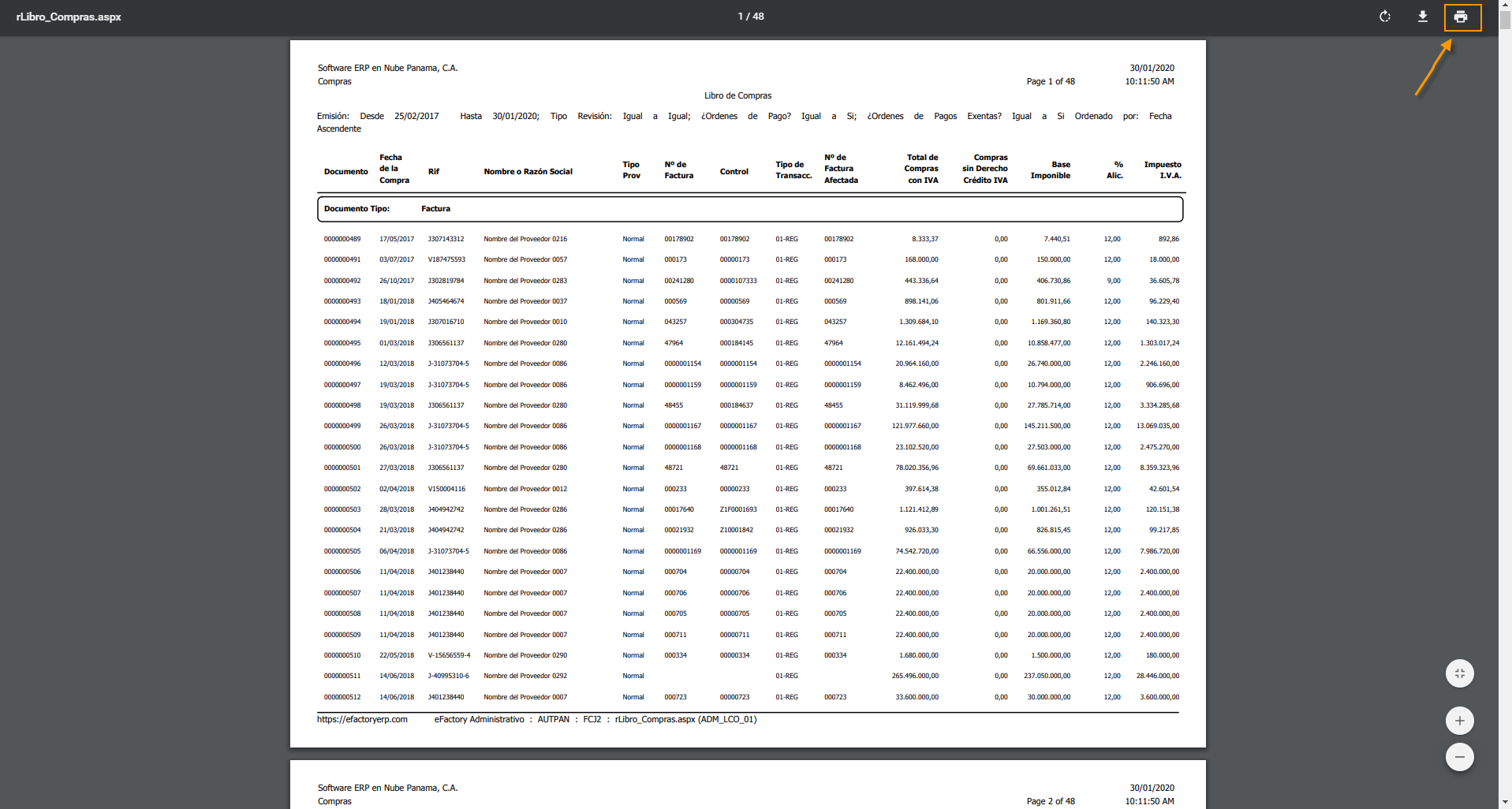Click the scrollbar up arrow

pyautogui.click(x=1505, y=5)
